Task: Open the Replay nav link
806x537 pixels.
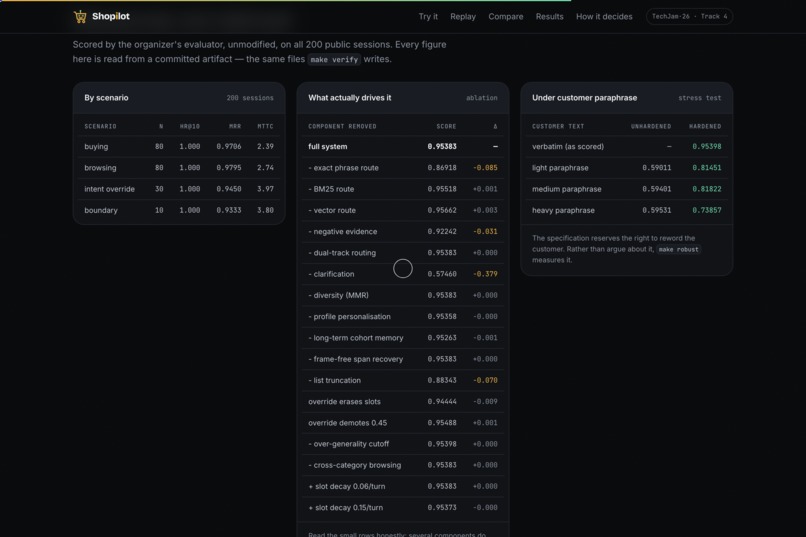Action: point(463,16)
